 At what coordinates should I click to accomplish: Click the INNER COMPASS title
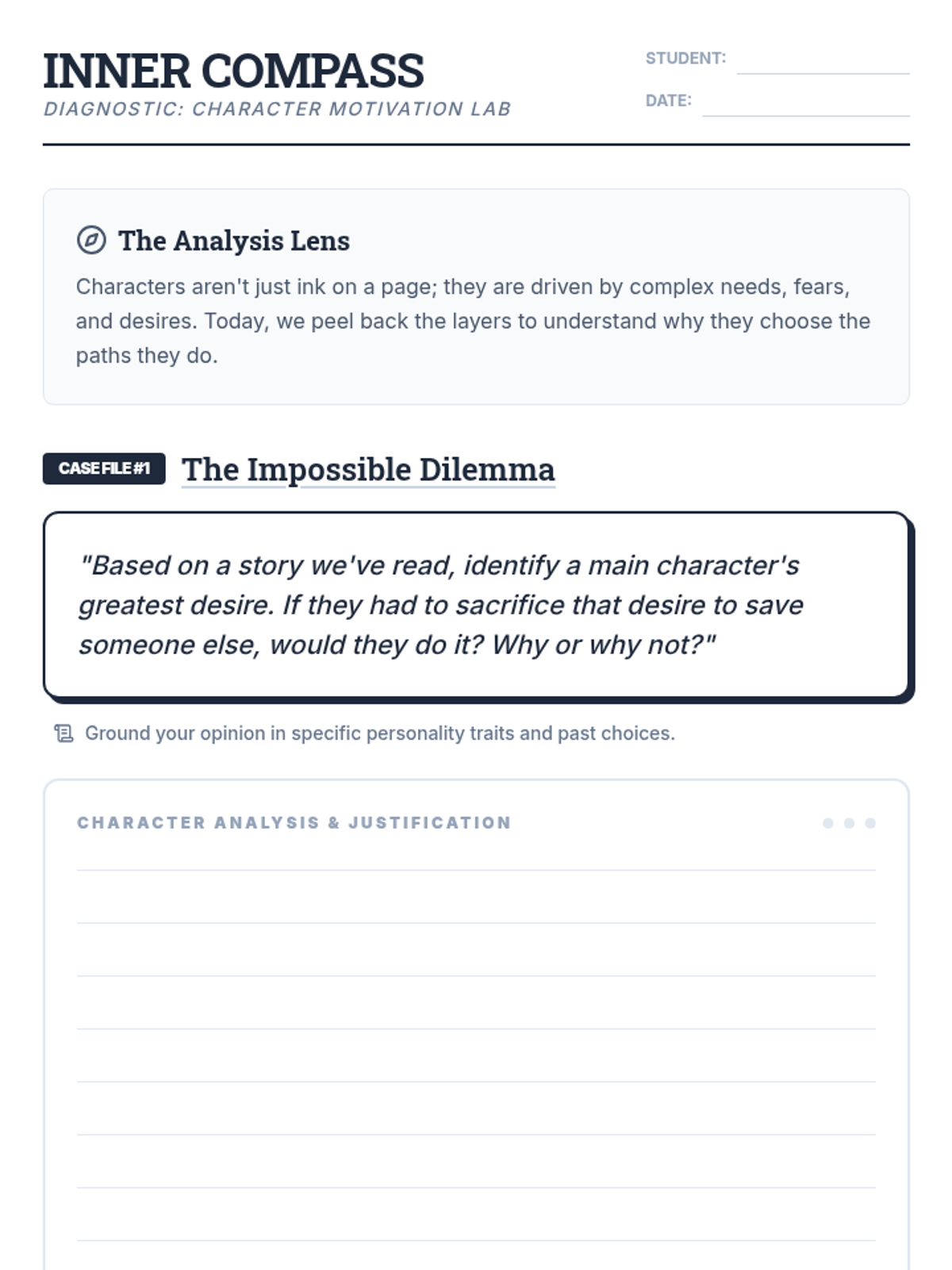pos(234,71)
